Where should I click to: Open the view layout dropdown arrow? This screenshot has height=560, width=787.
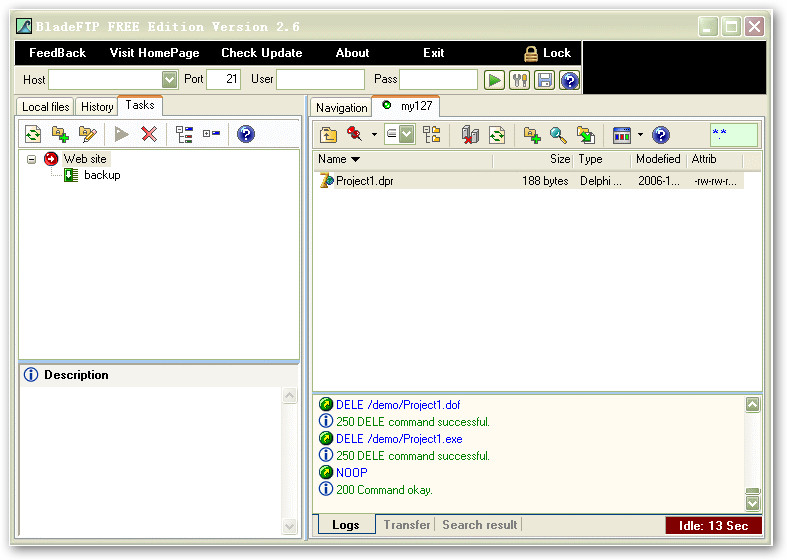pyautogui.click(x=640, y=134)
